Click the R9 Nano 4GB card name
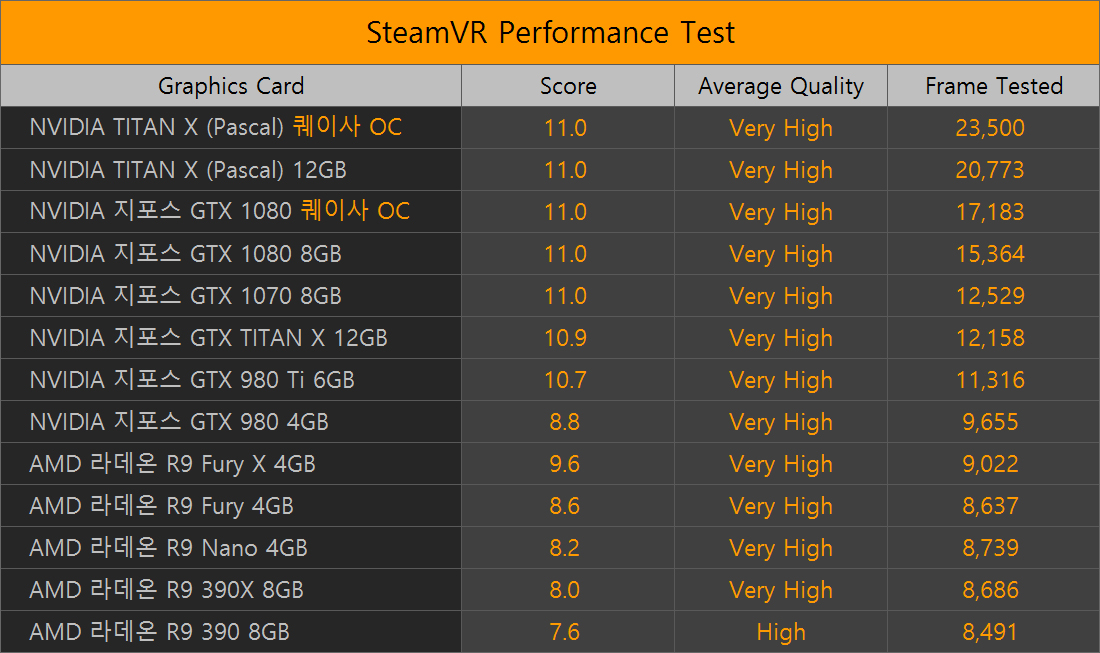 [168, 548]
